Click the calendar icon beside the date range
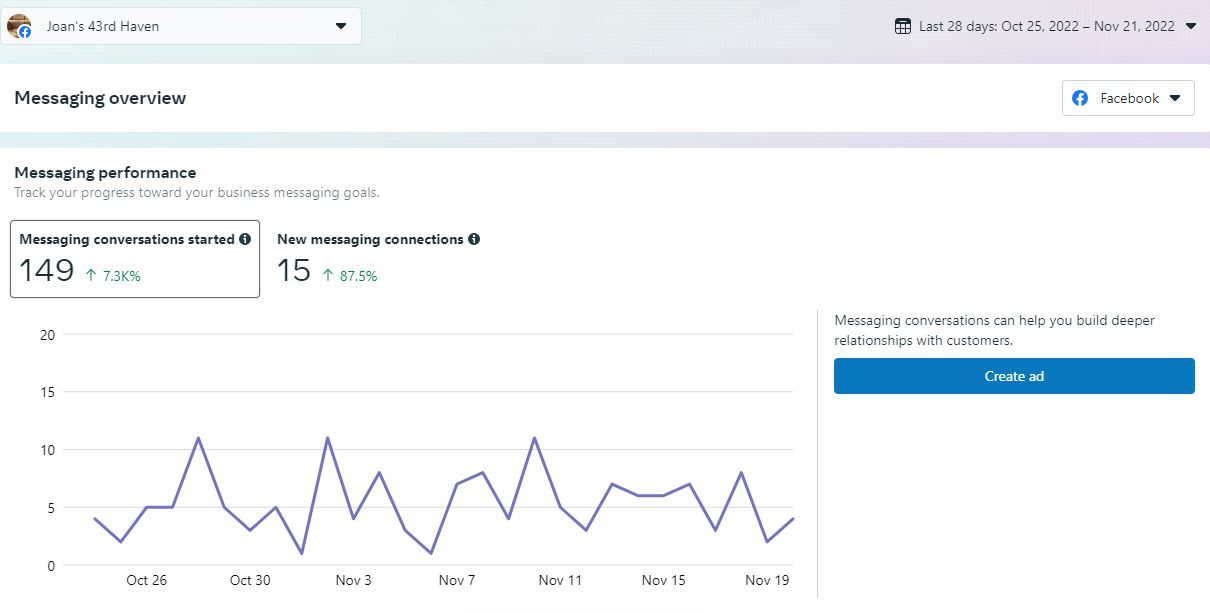Viewport: 1210px width, 613px height. point(903,26)
